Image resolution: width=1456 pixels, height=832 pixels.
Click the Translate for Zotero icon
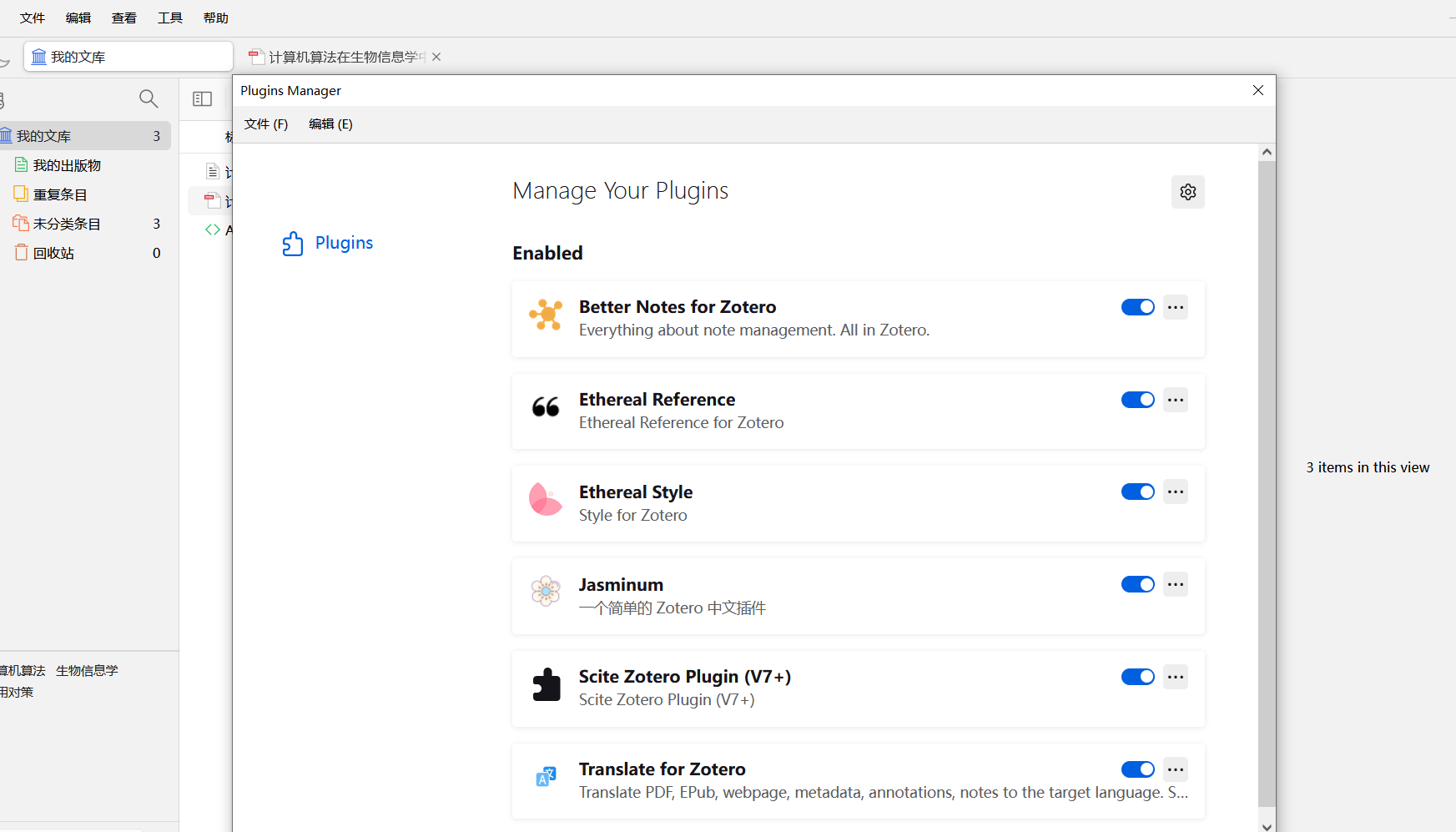546,777
